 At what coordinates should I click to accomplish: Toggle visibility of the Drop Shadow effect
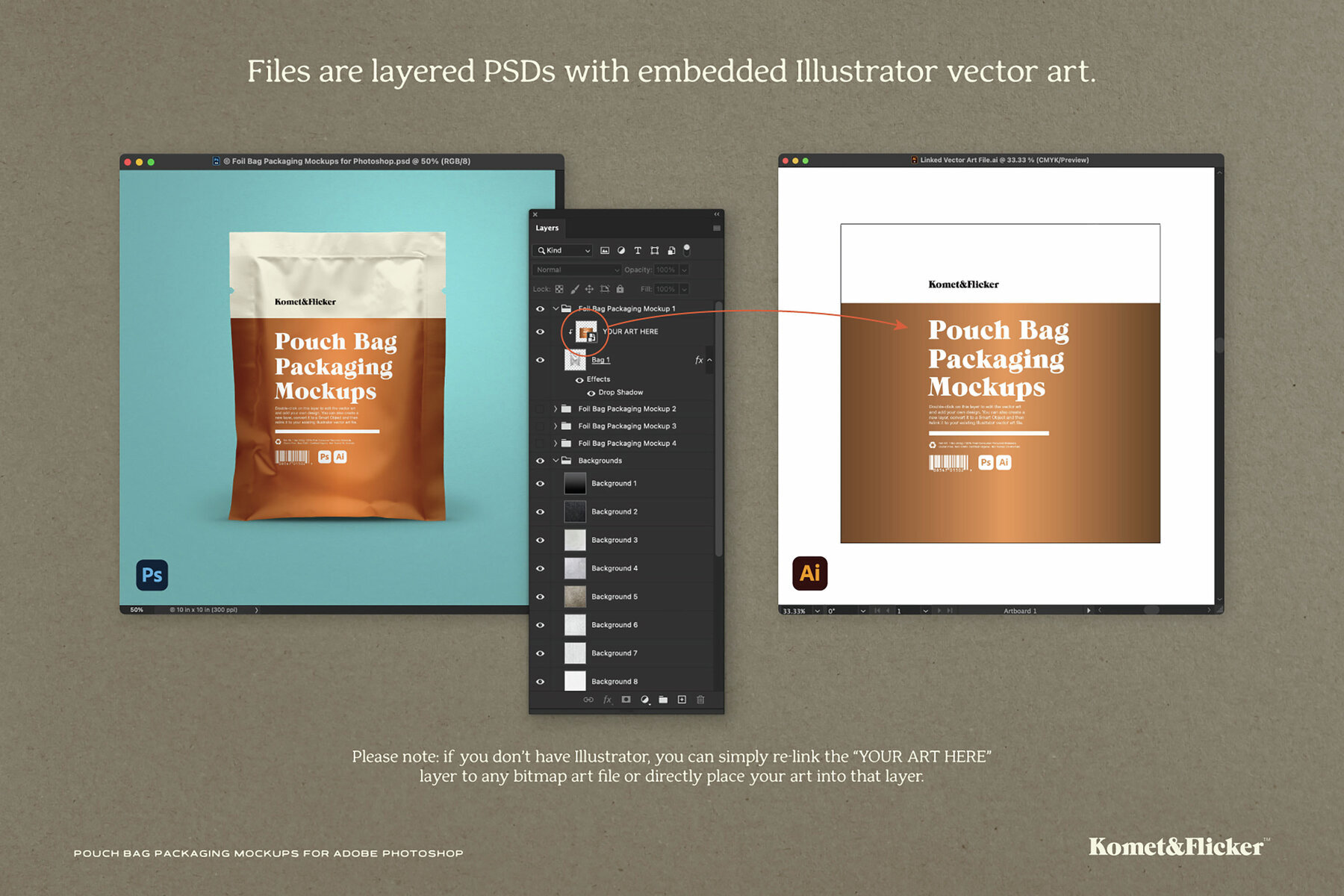click(x=591, y=392)
